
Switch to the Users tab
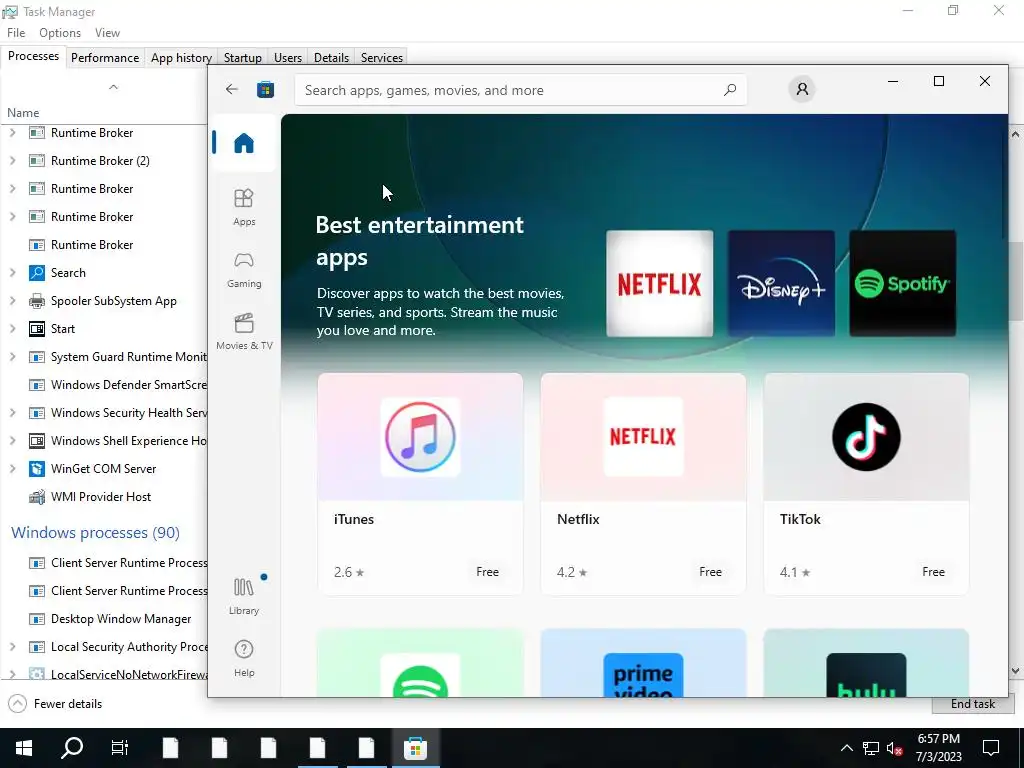[287, 57]
